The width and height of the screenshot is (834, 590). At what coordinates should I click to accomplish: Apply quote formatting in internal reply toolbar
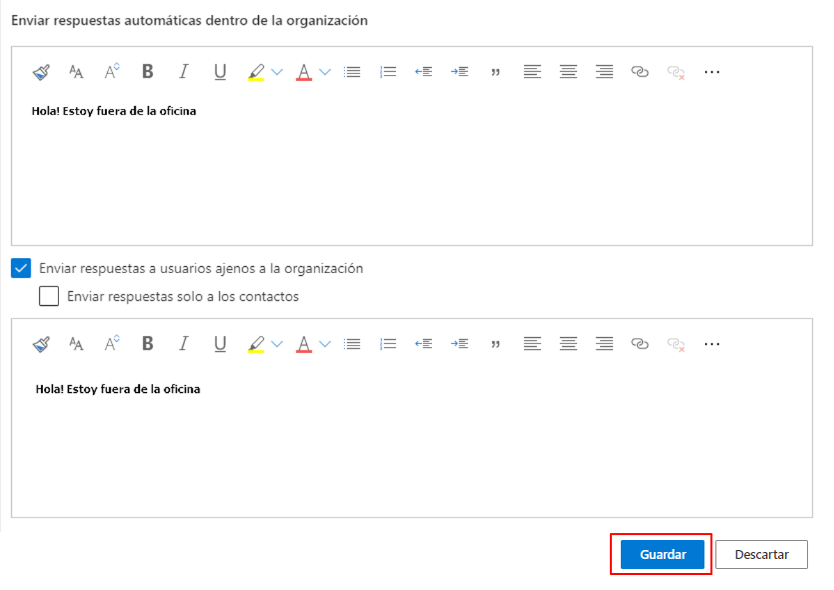pos(496,72)
